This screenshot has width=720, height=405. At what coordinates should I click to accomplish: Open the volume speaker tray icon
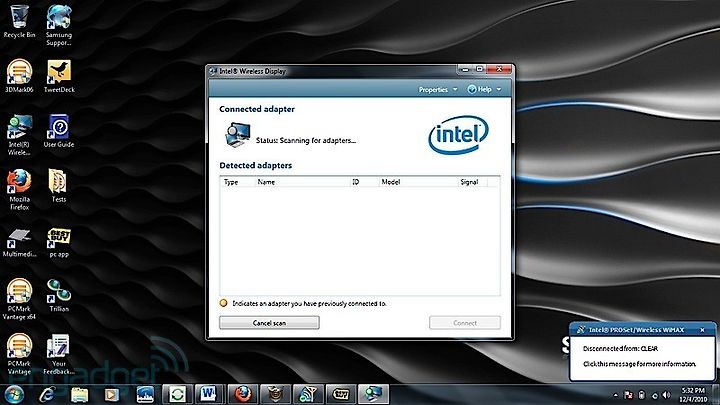point(667,395)
